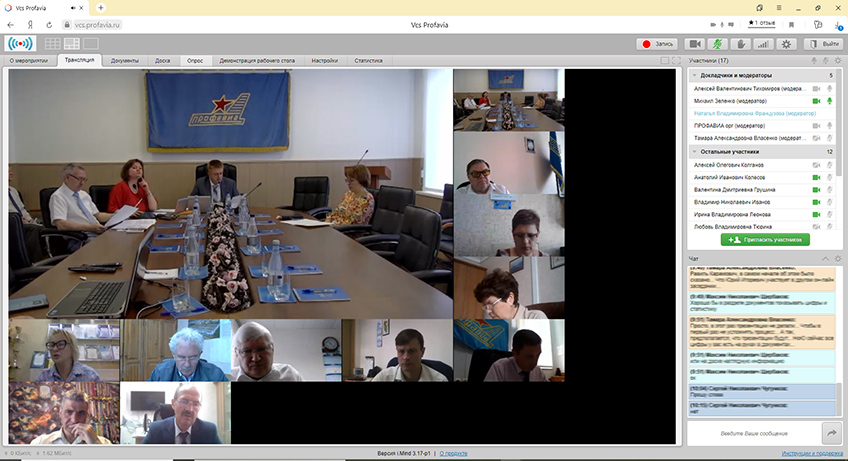
Task: Open the Статистика tab
Action: [x=368, y=61]
